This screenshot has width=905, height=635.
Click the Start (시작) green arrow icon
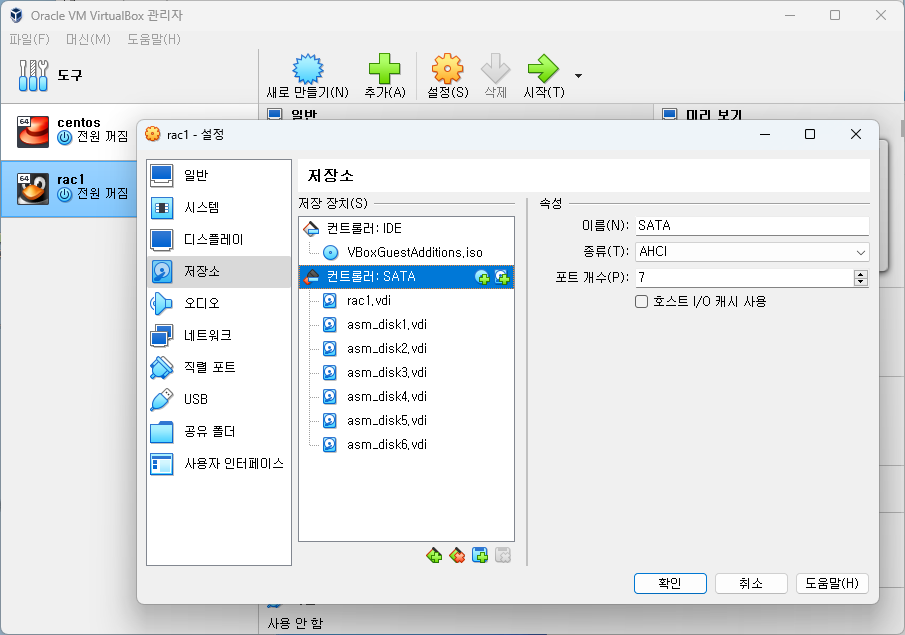[x=543, y=69]
